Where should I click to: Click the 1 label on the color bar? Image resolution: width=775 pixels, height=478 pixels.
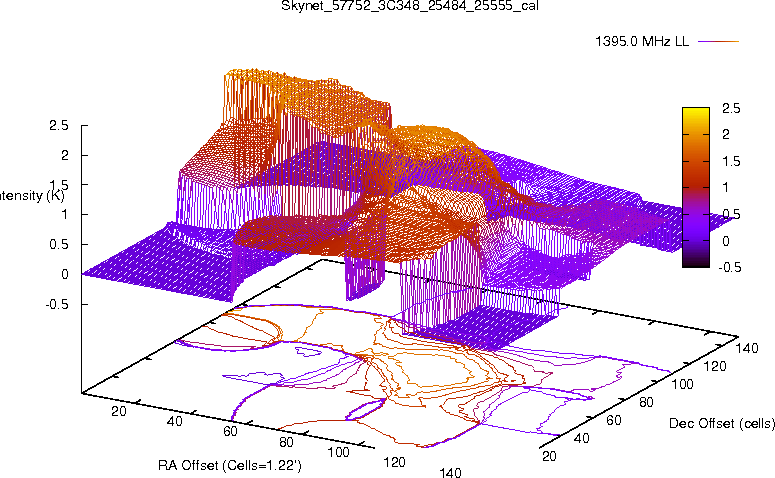(726, 187)
